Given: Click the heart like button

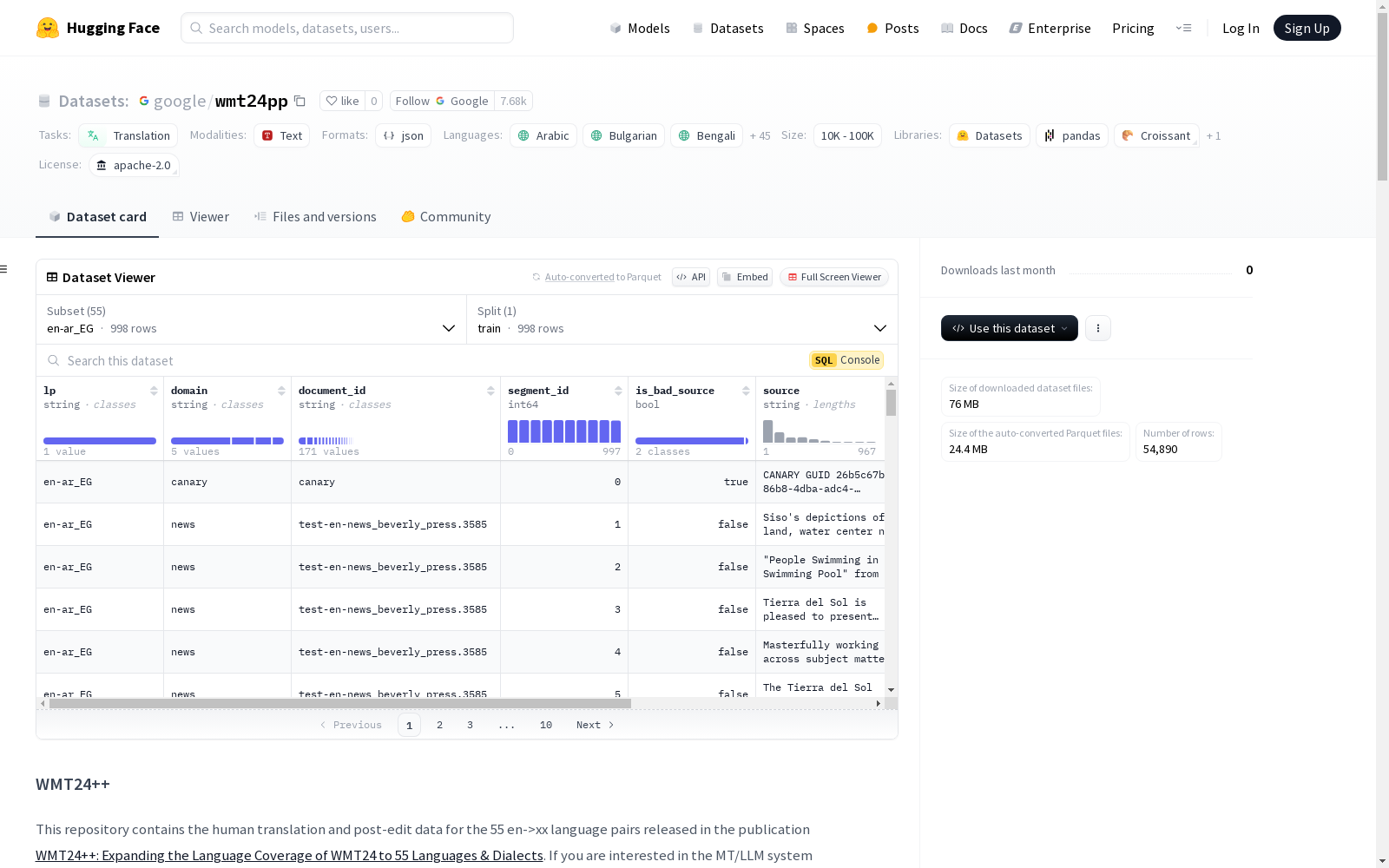Looking at the screenshot, I should point(341,101).
